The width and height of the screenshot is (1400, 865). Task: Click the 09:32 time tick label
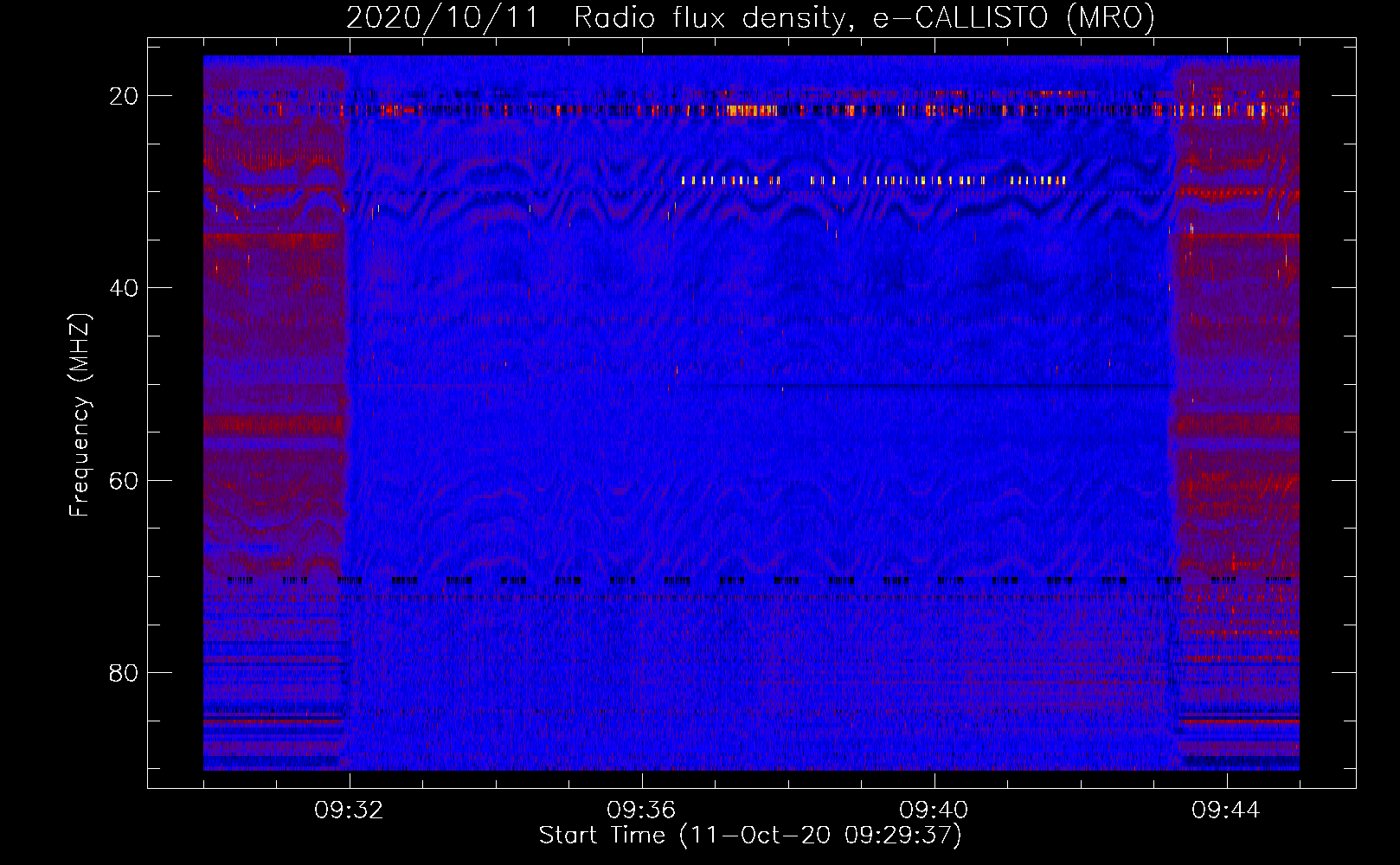click(x=350, y=811)
